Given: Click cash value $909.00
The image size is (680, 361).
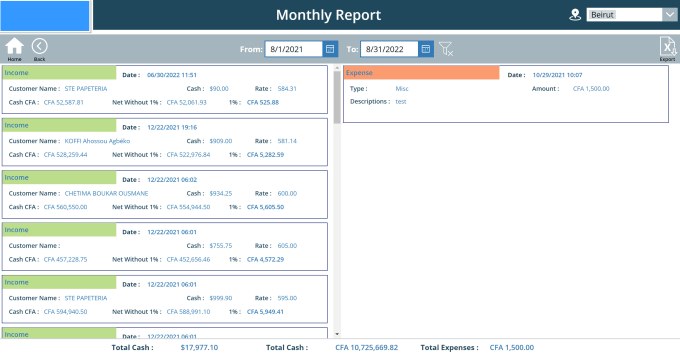Looking at the screenshot, I should tap(221, 141).
